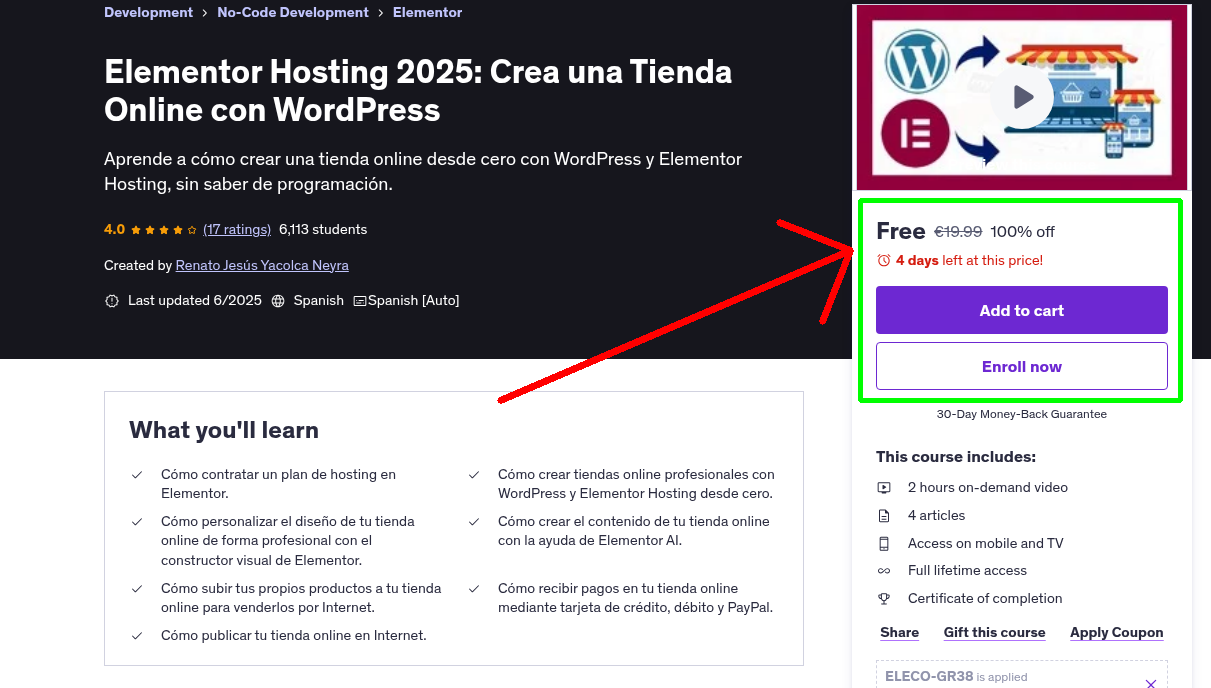Click 'Cómo personalizar el diseño' item

[x=288, y=541]
